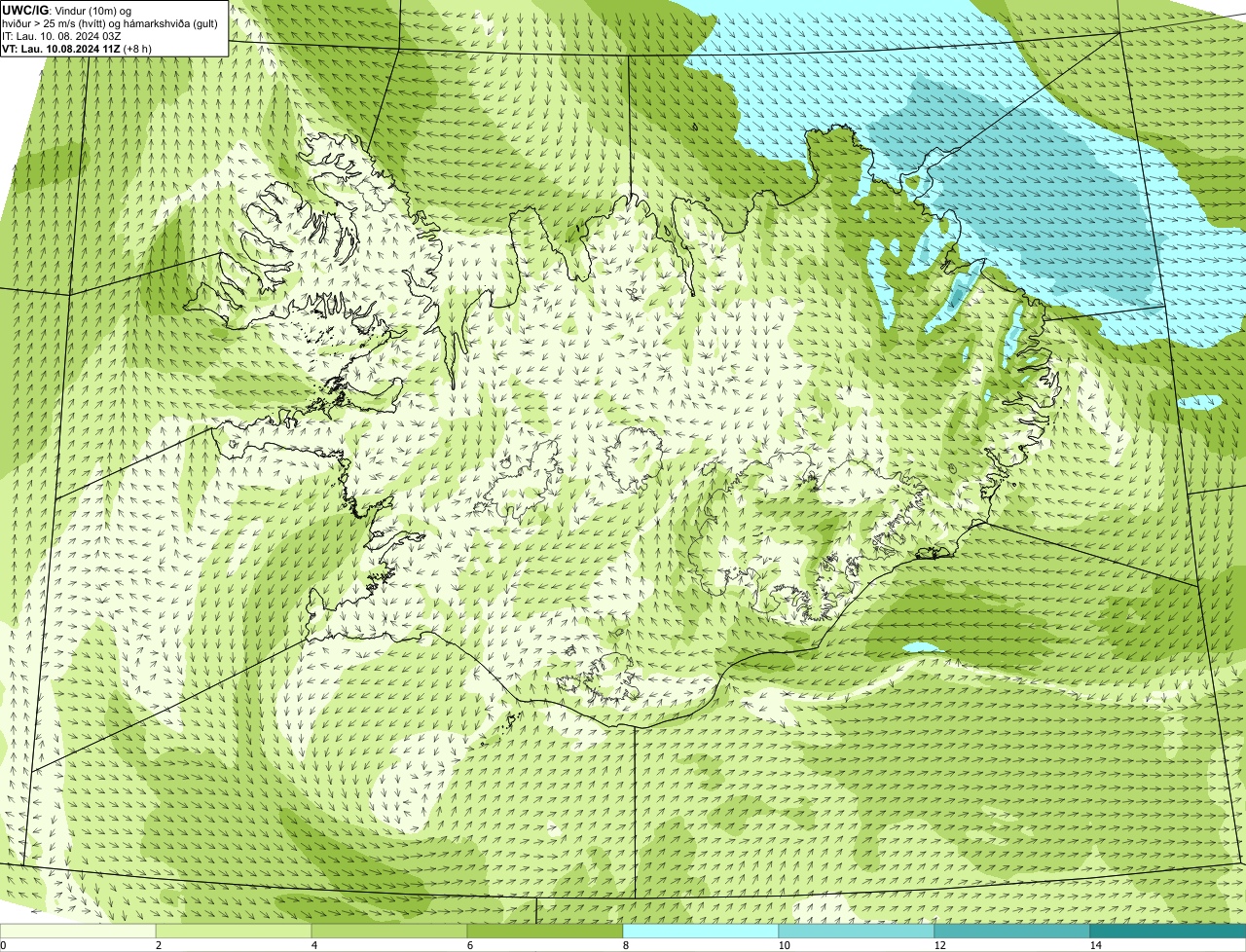Viewport: 1246px width, 952px height.
Task: Click the "8" label under the color bar
Action: coord(625,945)
